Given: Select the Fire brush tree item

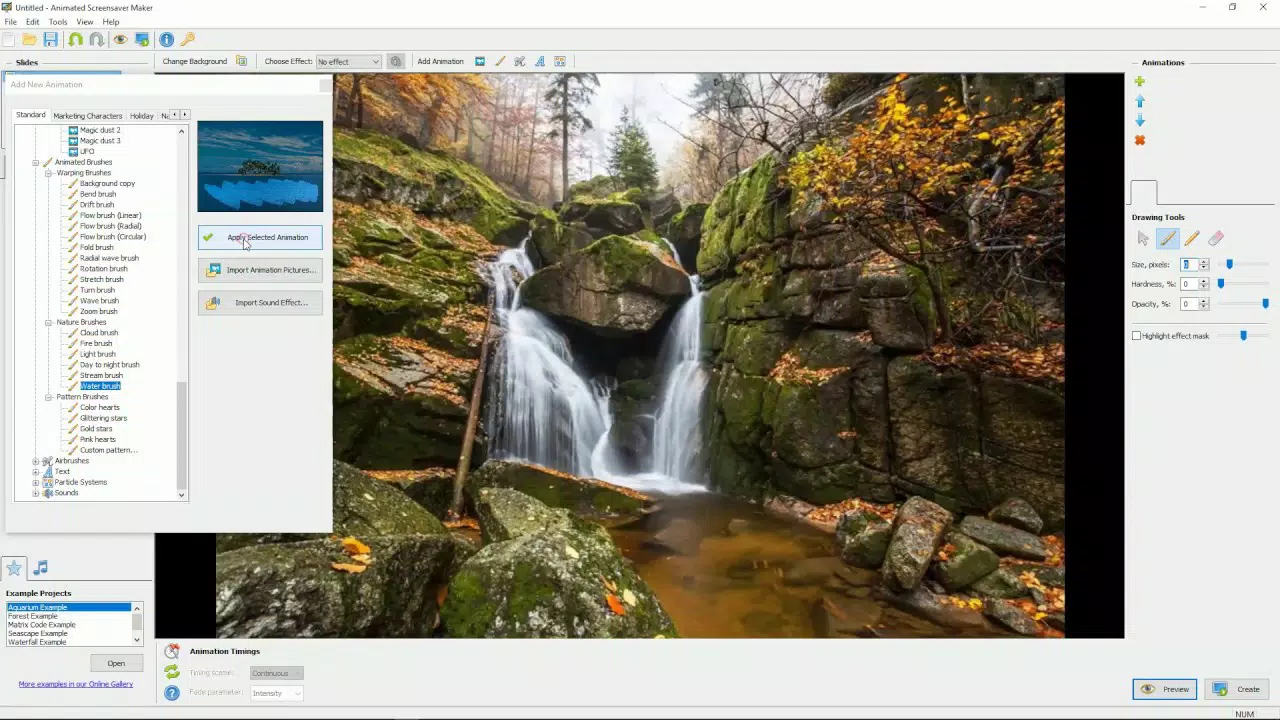Looking at the screenshot, I should click(x=96, y=344).
